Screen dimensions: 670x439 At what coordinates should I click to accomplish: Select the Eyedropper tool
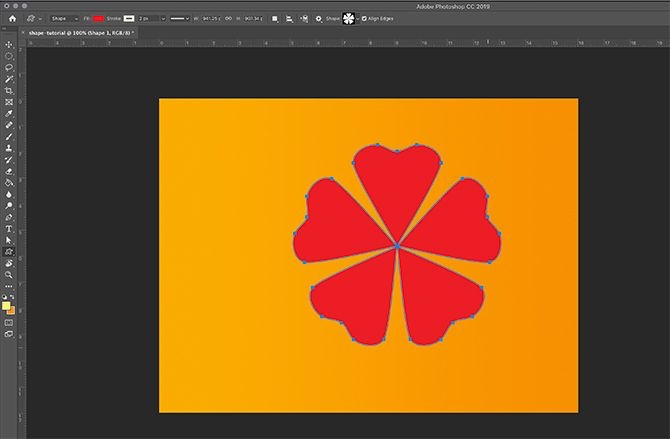tap(9, 113)
